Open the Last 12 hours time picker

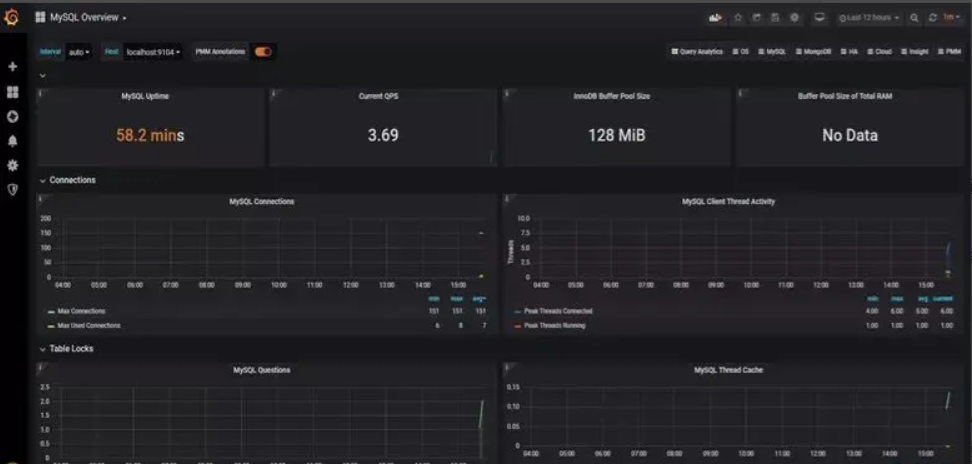[x=868, y=18]
